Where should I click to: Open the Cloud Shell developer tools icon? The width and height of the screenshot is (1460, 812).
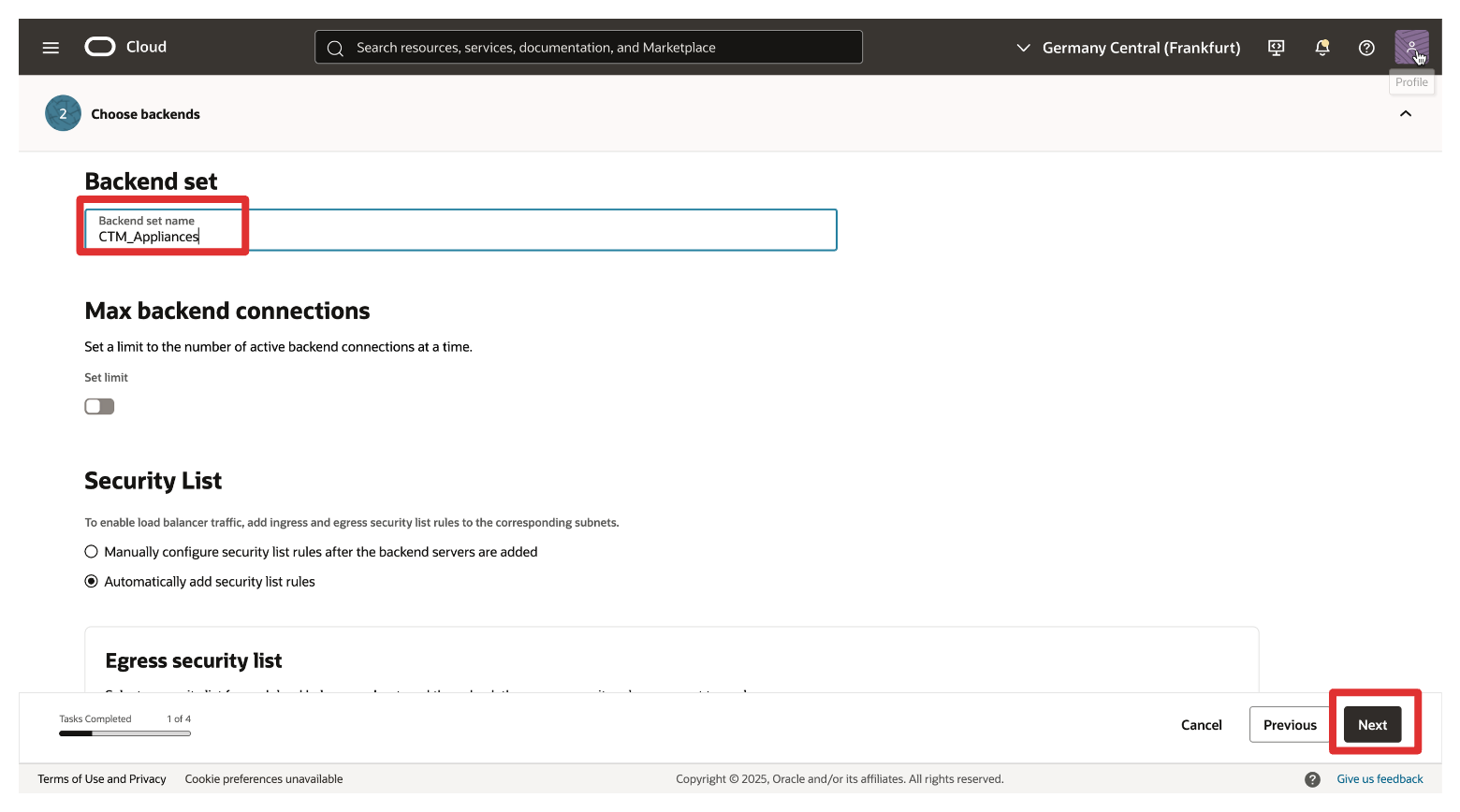[1276, 48]
